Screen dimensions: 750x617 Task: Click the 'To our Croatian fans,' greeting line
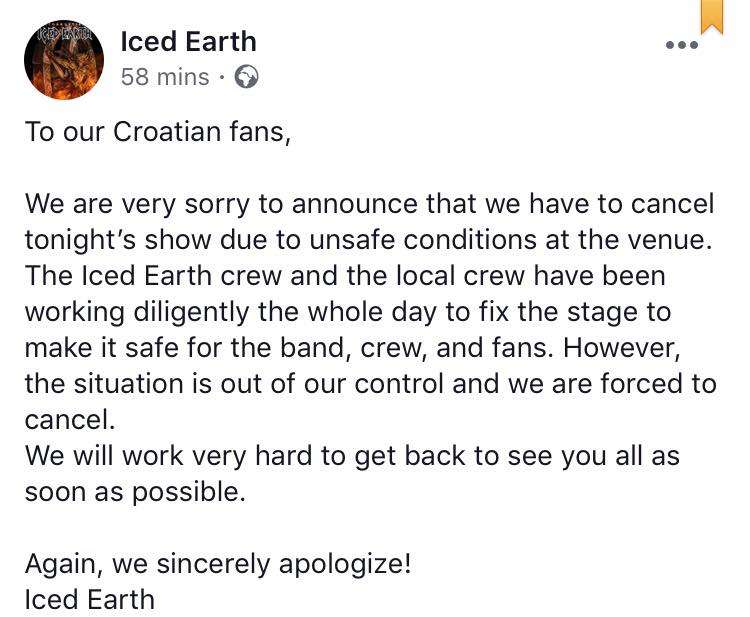pyautogui.click(x=157, y=133)
